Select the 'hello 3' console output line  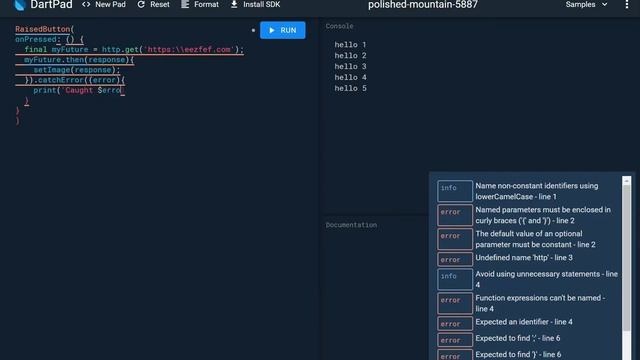[x=350, y=66]
